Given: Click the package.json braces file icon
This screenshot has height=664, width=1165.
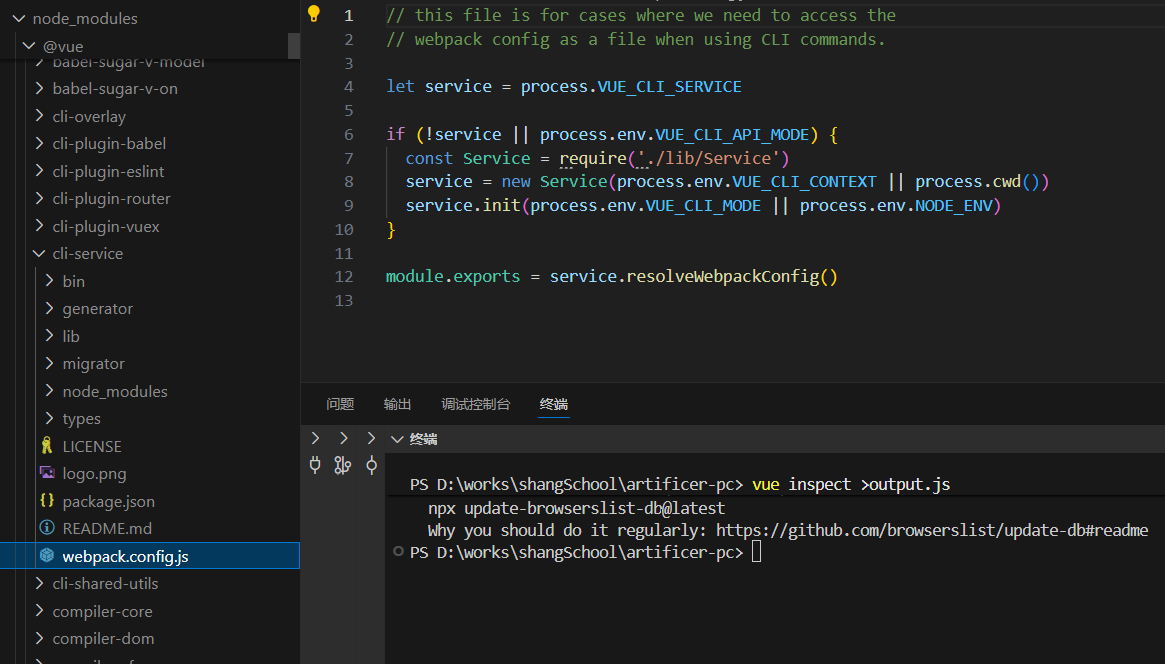Looking at the screenshot, I should pyautogui.click(x=47, y=501).
